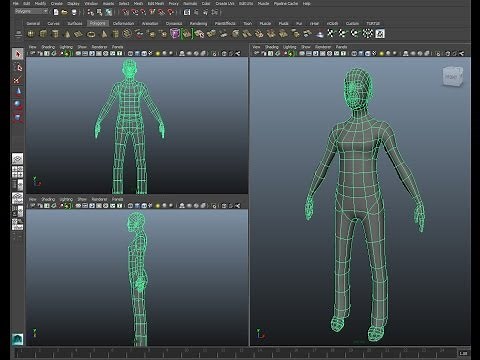The height and width of the screenshot is (360, 480).
Task: Click the time slider at bottom
Action: pyautogui.click(x=235, y=353)
